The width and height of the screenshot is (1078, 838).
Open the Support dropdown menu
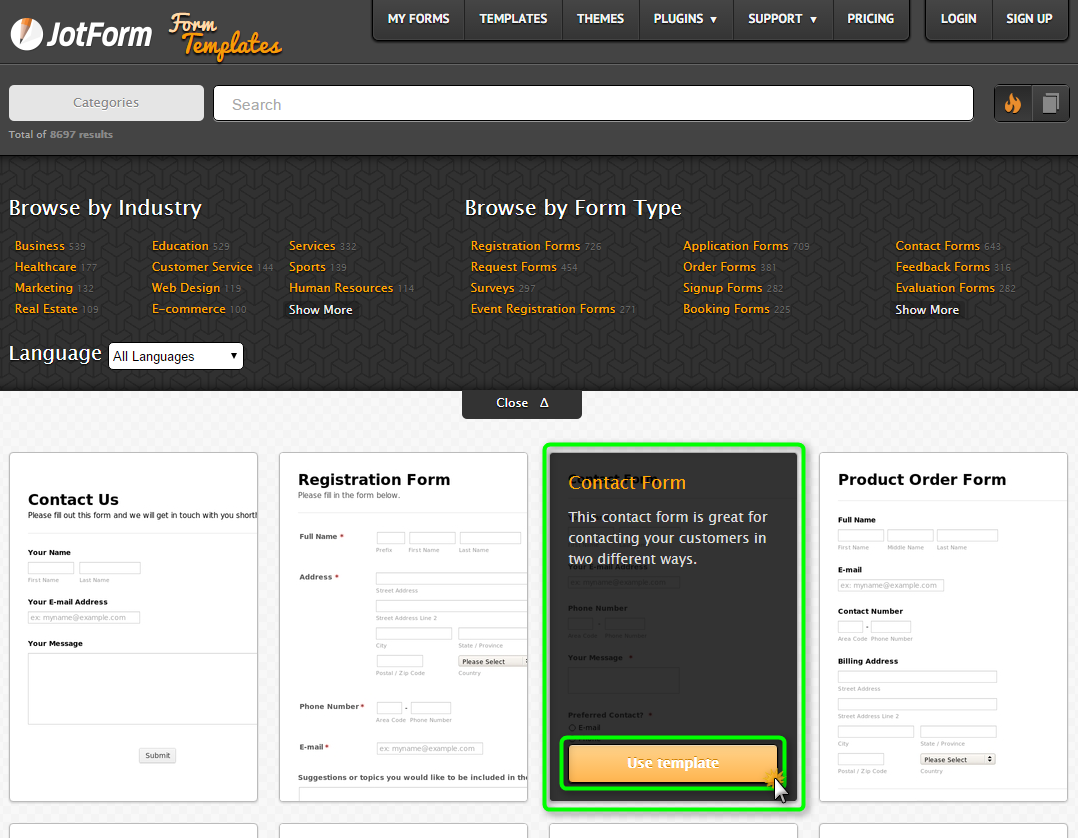click(783, 19)
